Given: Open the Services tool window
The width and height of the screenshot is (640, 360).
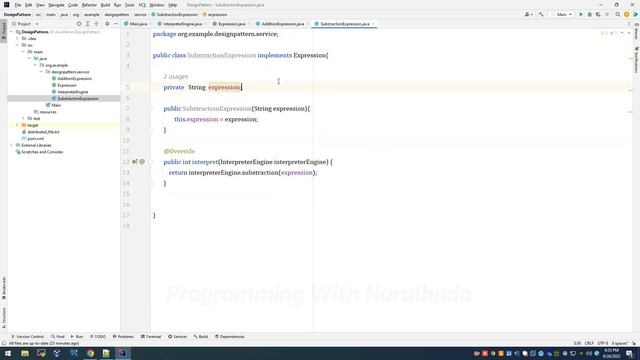Looking at the screenshot, I should tap(178, 337).
